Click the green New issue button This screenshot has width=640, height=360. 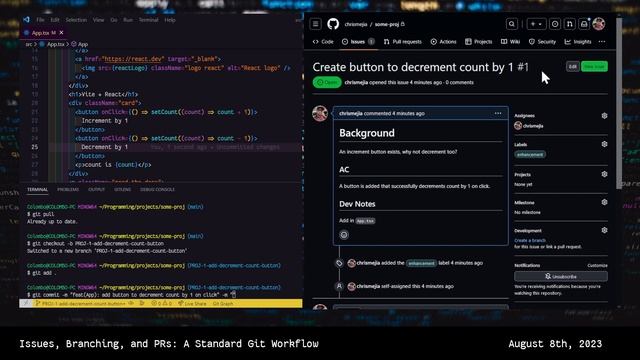pyautogui.click(x=594, y=67)
